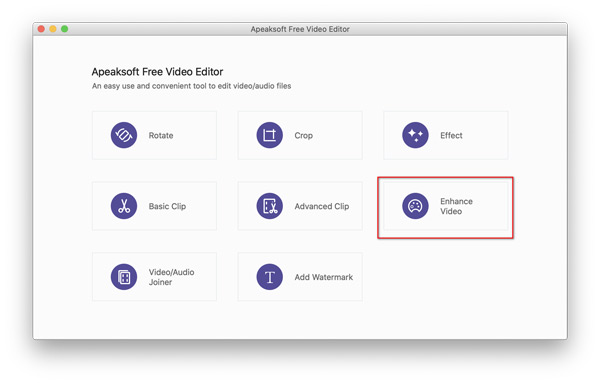
Task: Click the Enhance Video palette icon
Action: [415, 206]
